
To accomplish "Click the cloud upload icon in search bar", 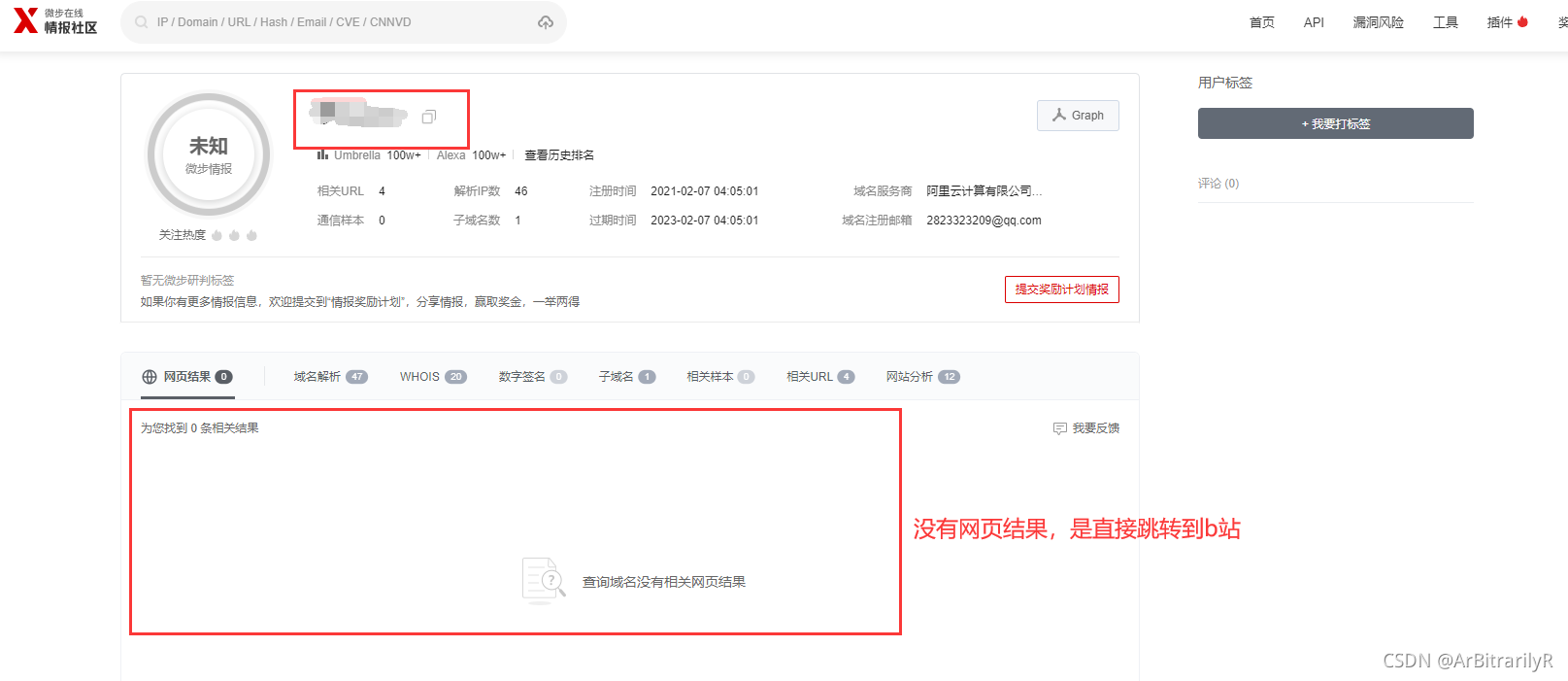I will coord(546,22).
